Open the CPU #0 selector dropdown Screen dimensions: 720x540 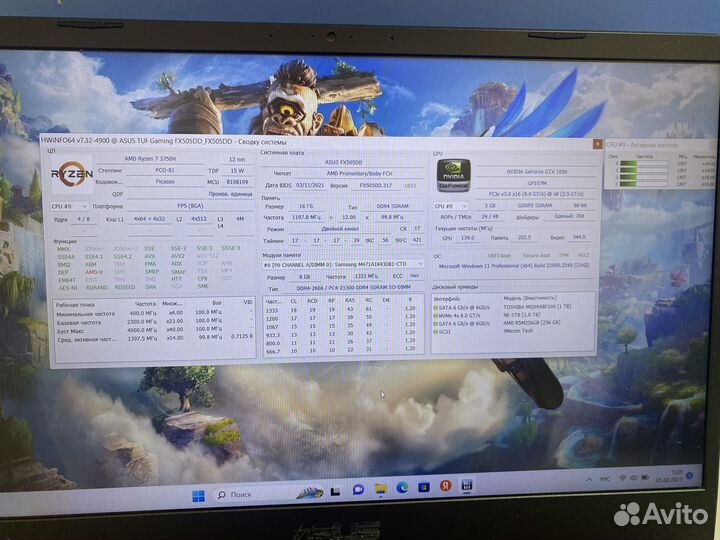pyautogui.click(x=69, y=207)
